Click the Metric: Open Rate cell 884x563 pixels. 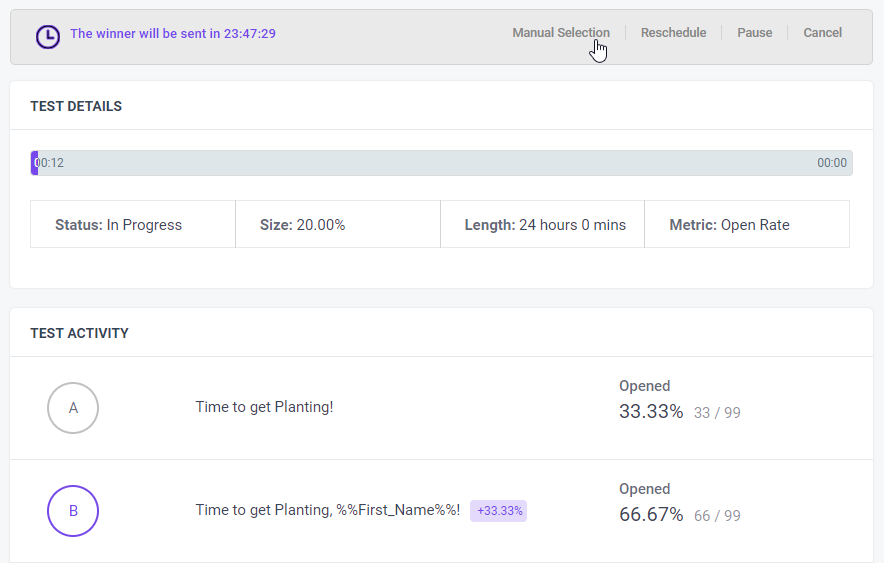point(747,224)
